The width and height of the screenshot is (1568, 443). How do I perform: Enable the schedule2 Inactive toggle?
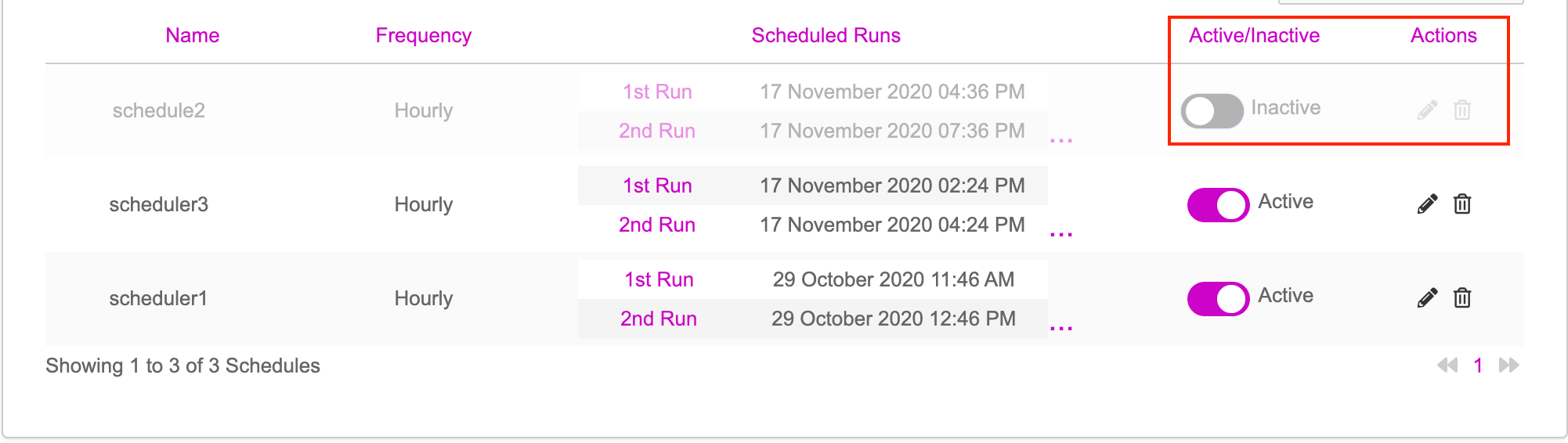coord(1212,110)
